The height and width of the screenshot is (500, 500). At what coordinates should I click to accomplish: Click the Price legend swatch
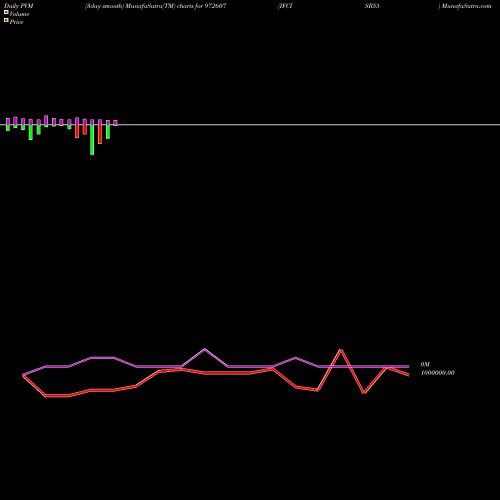click(x=6, y=20)
